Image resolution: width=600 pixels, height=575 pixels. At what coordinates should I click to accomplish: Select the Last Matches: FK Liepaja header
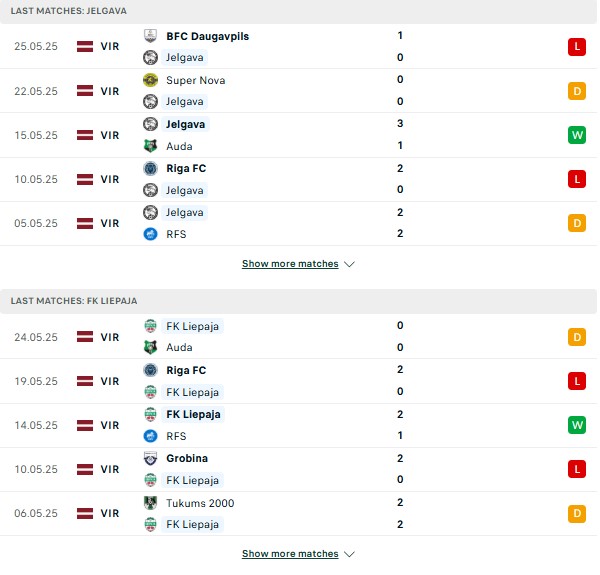[298, 301]
